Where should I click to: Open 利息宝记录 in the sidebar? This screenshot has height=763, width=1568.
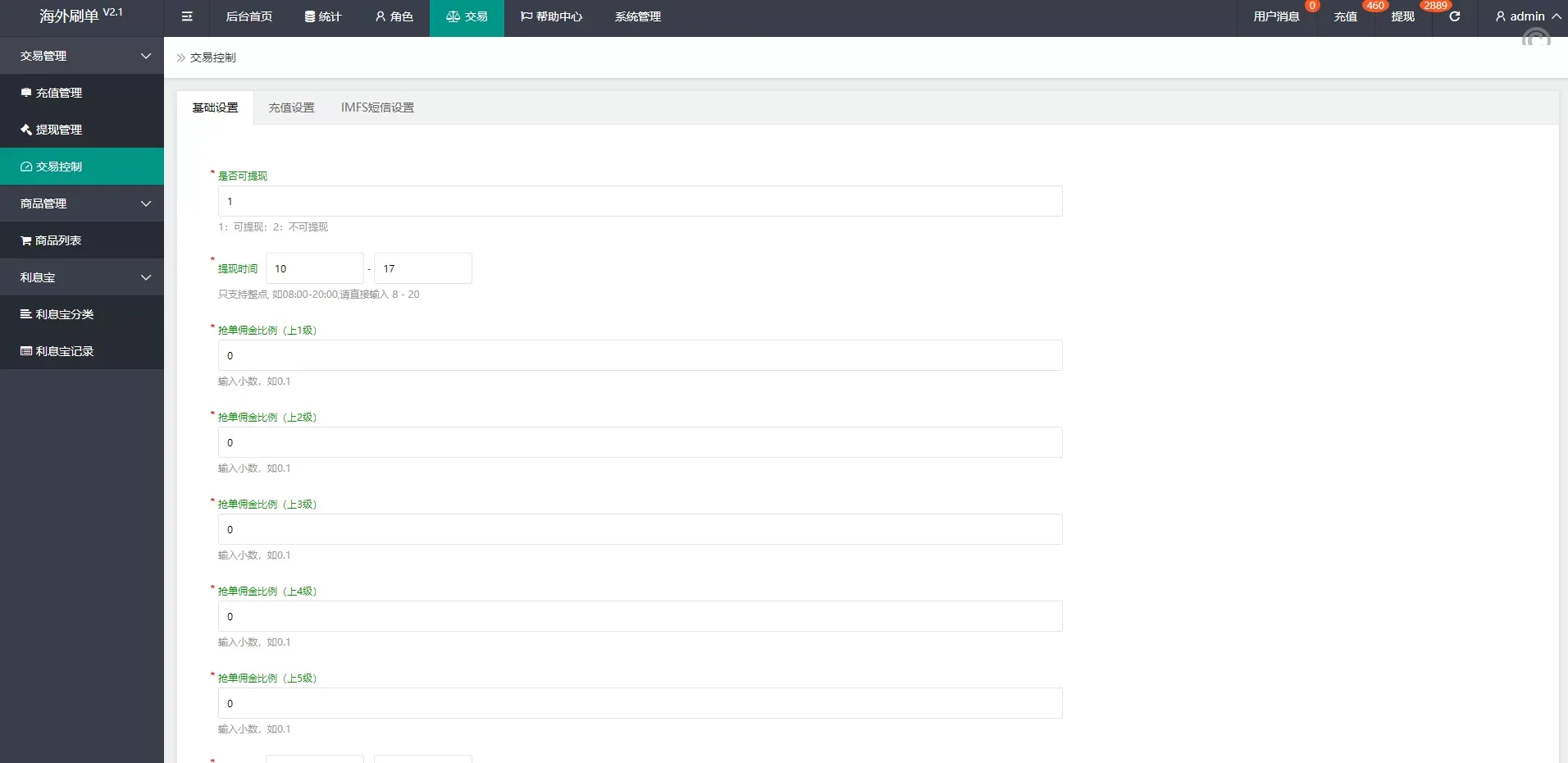[x=64, y=351]
